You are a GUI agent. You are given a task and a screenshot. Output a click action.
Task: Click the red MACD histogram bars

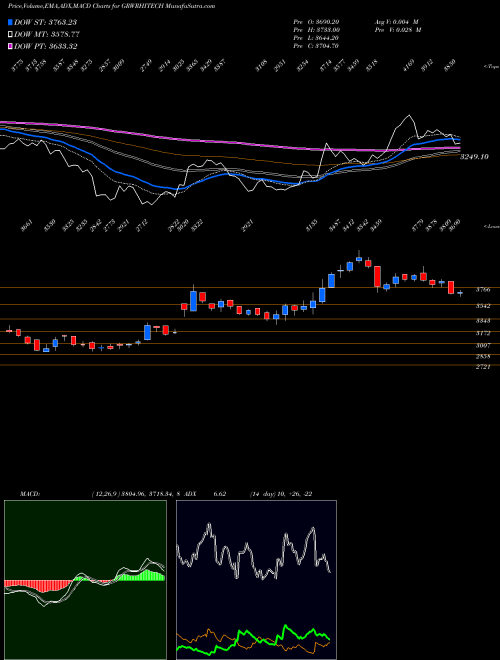point(38,584)
